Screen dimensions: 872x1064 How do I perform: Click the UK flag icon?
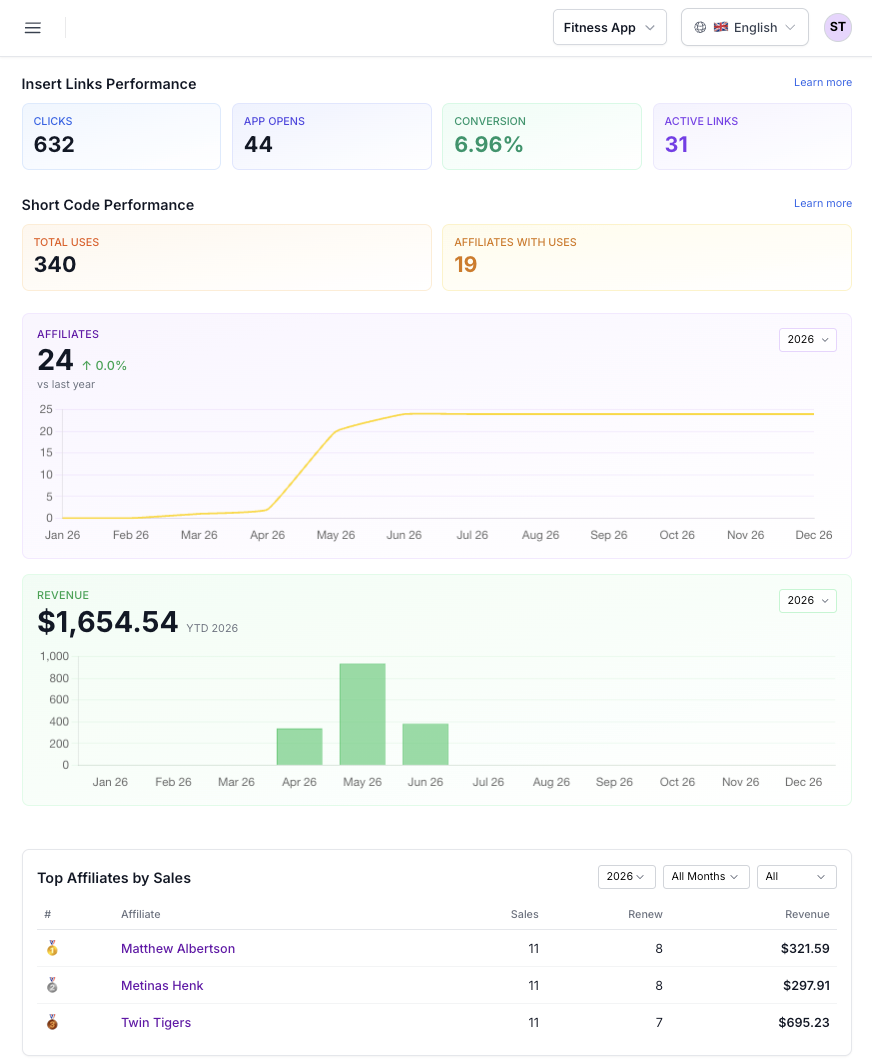pos(721,27)
